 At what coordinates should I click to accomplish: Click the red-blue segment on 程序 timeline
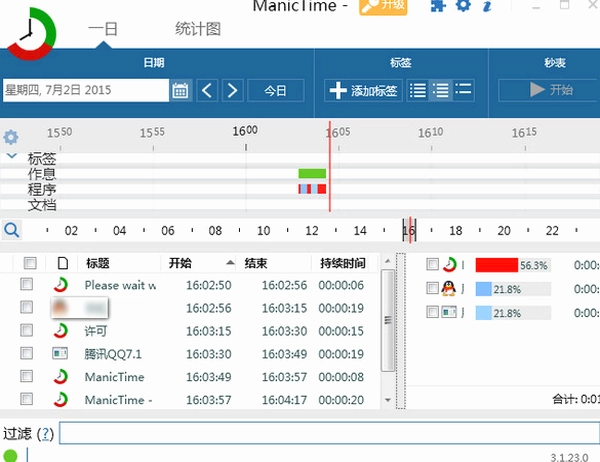(312, 189)
